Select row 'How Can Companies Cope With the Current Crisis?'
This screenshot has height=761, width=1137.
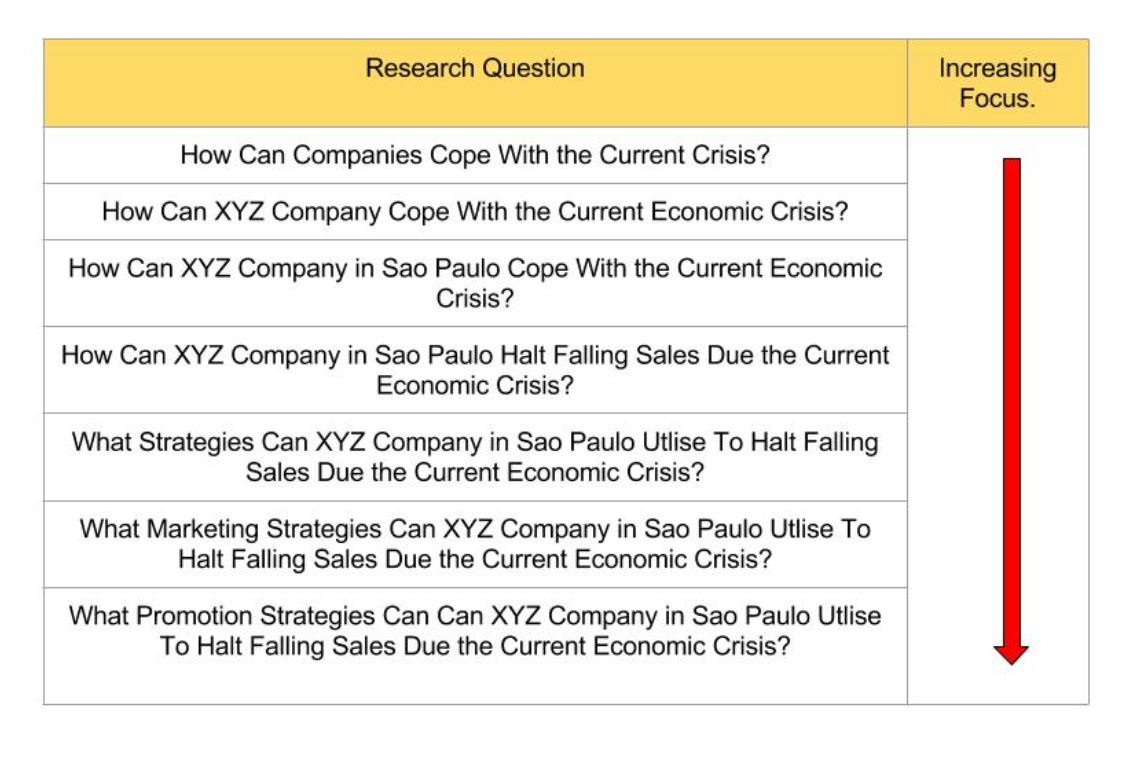pyautogui.click(x=475, y=155)
